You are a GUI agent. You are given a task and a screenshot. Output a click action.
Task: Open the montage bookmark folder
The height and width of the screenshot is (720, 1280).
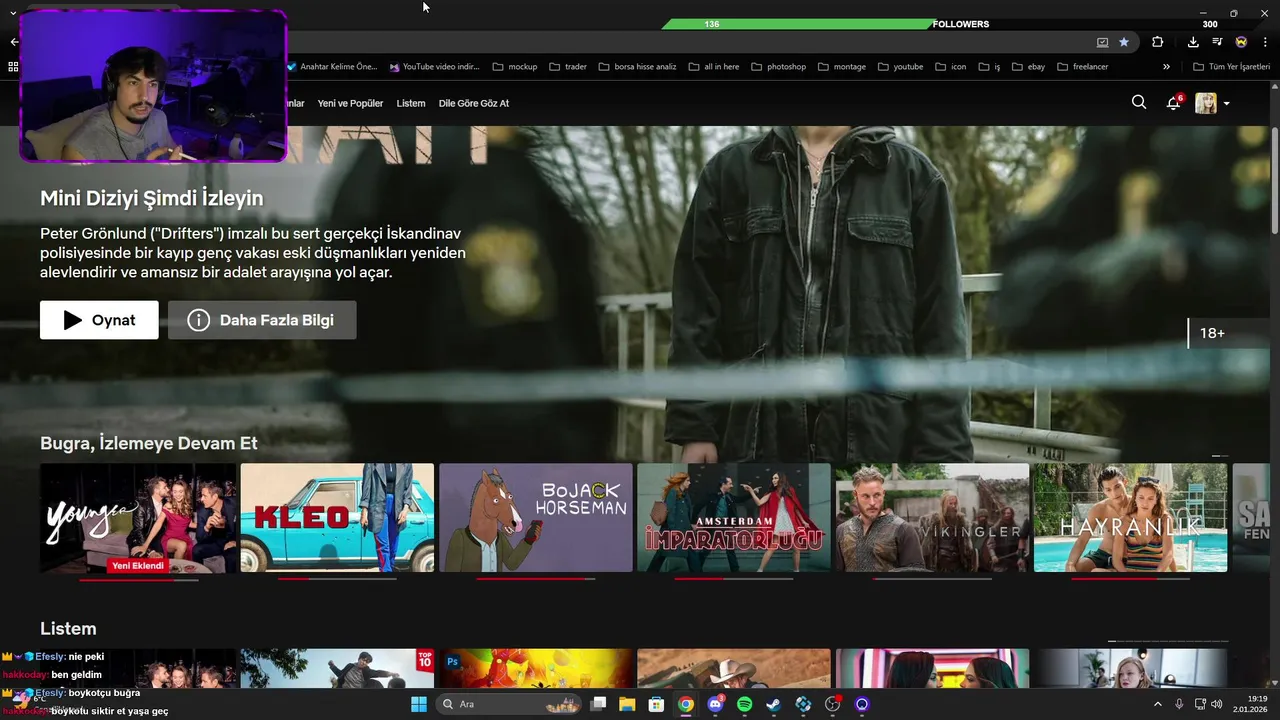click(842, 67)
